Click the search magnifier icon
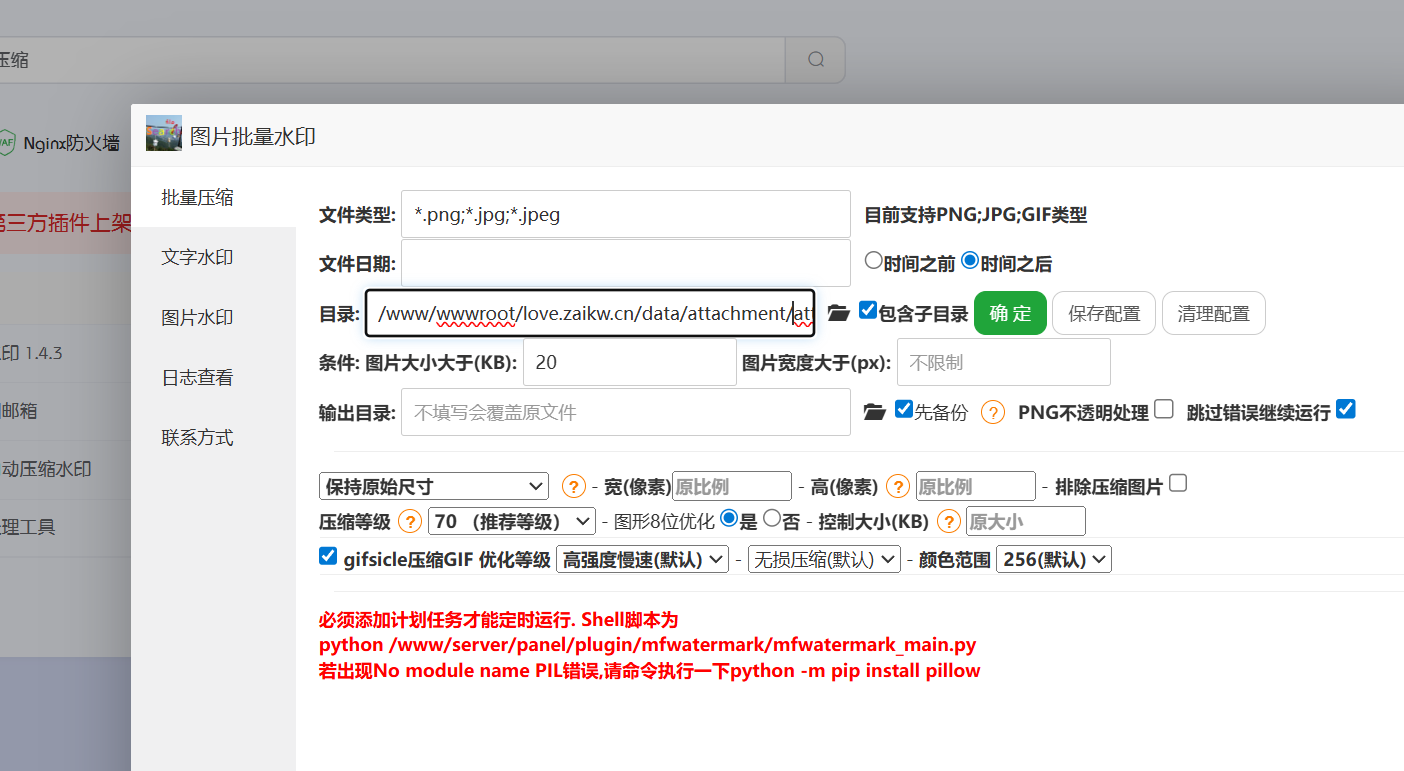 [x=814, y=59]
